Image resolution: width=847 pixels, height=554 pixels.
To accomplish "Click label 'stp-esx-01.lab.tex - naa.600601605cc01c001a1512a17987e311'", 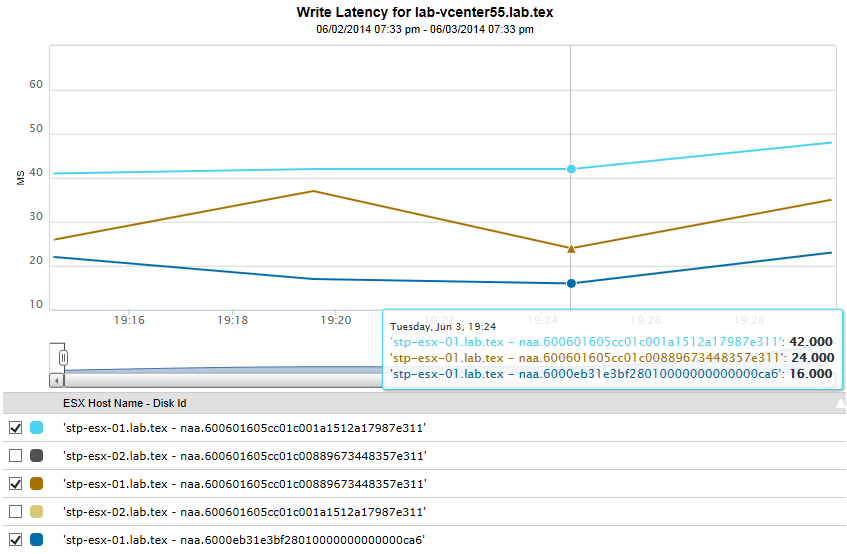I will click(x=245, y=428).
